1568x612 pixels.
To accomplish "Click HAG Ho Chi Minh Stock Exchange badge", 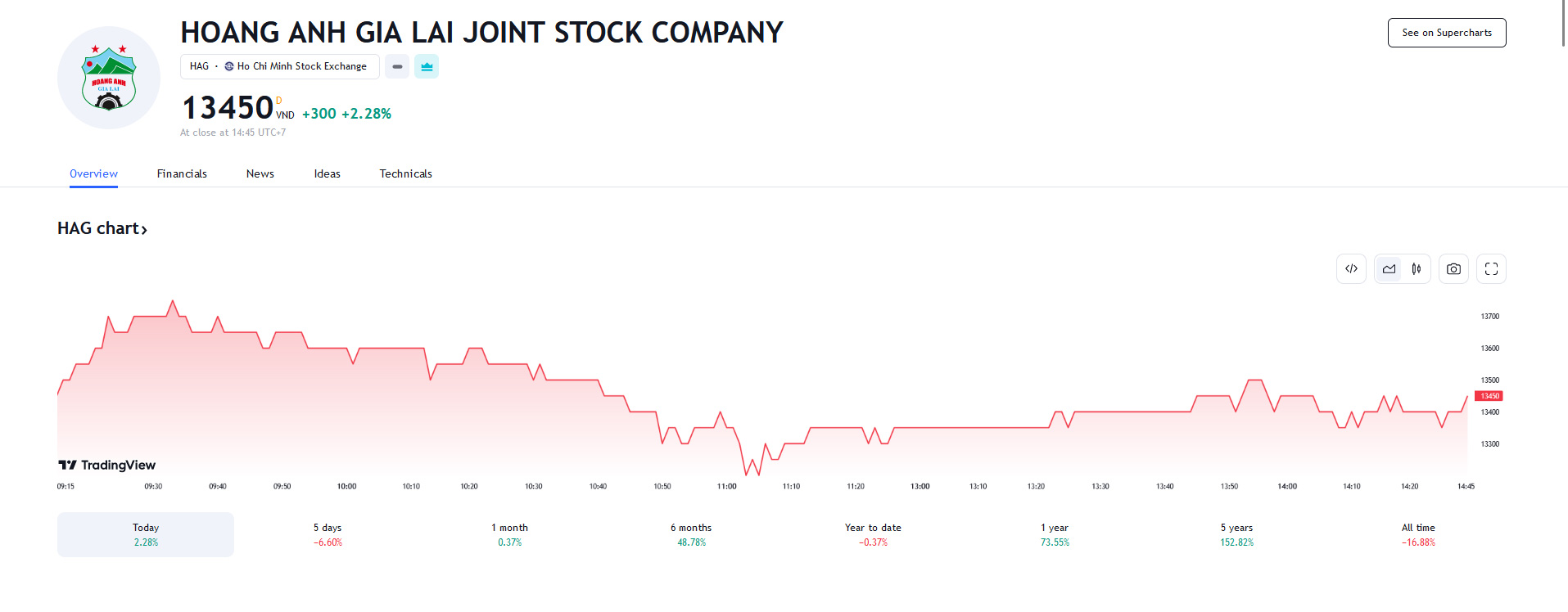I will (279, 66).
